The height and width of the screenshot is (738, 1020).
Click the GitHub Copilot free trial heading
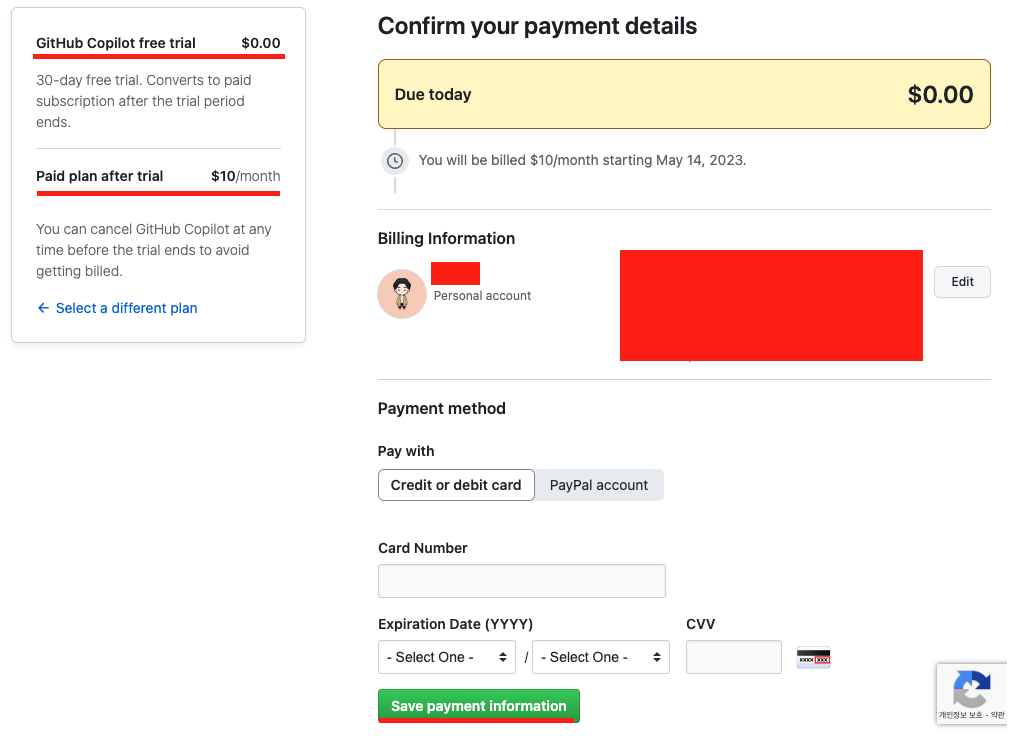coord(116,43)
